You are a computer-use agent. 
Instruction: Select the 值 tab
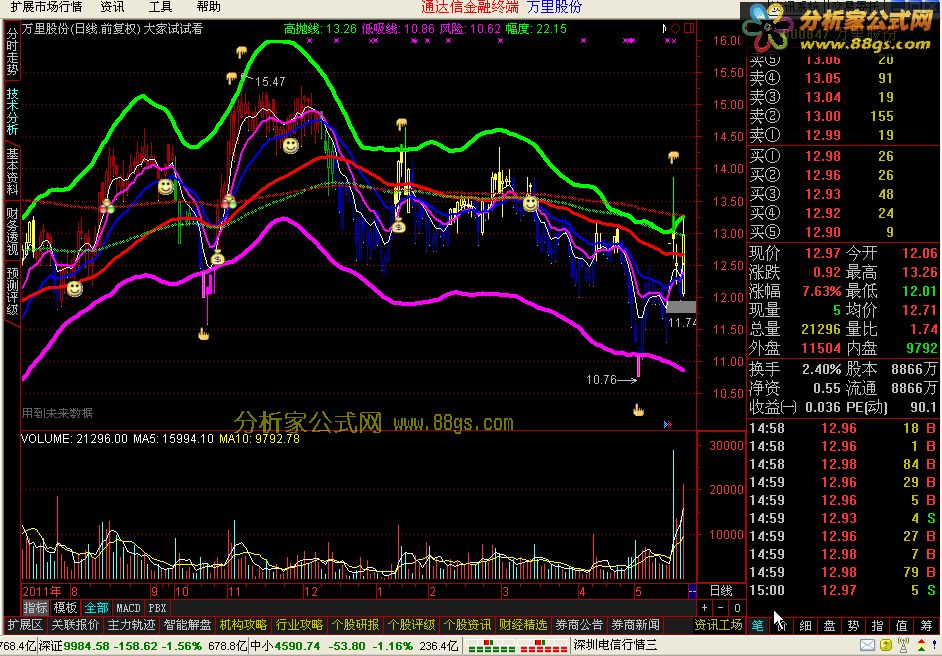tap(902, 625)
